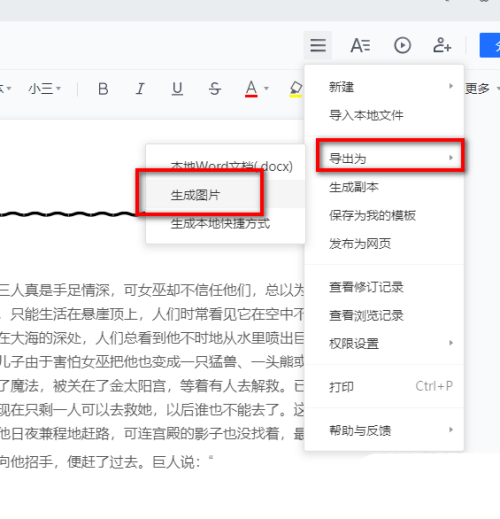Image resolution: width=500 pixels, height=519 pixels.
Task: Choose 生成本地快捷方式
Action: click(x=225, y=223)
